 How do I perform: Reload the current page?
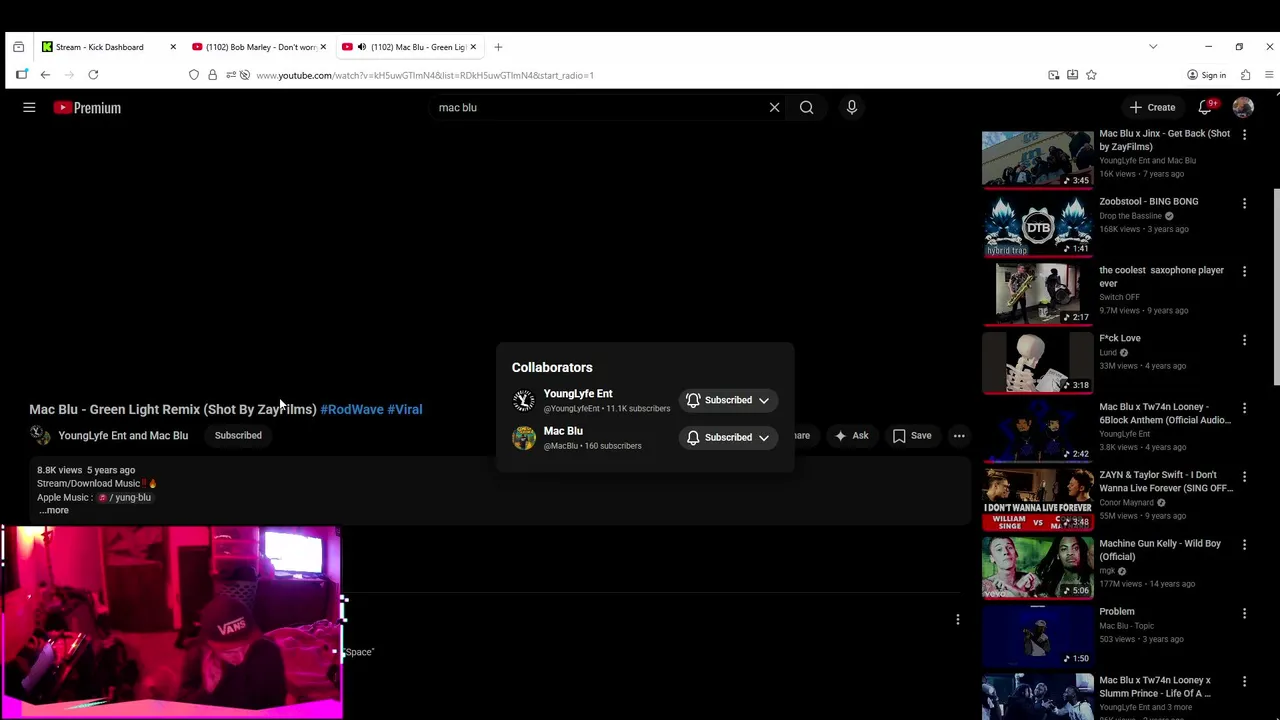pyautogui.click(x=93, y=75)
